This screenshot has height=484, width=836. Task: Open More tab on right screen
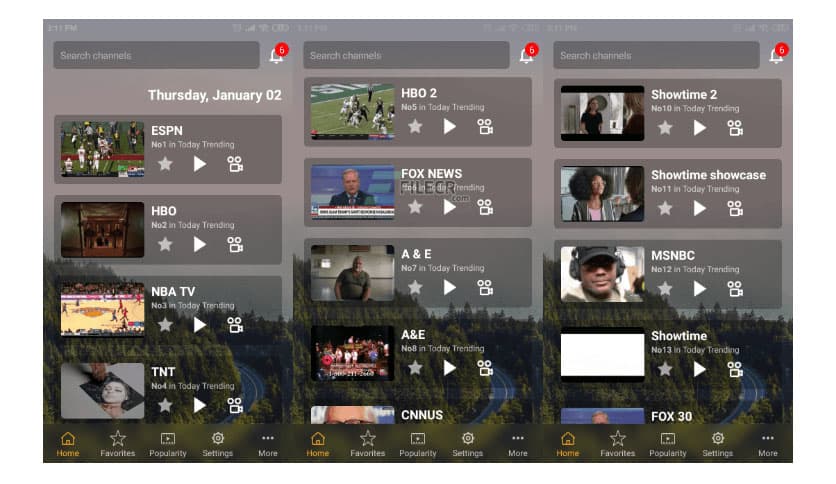[768, 445]
